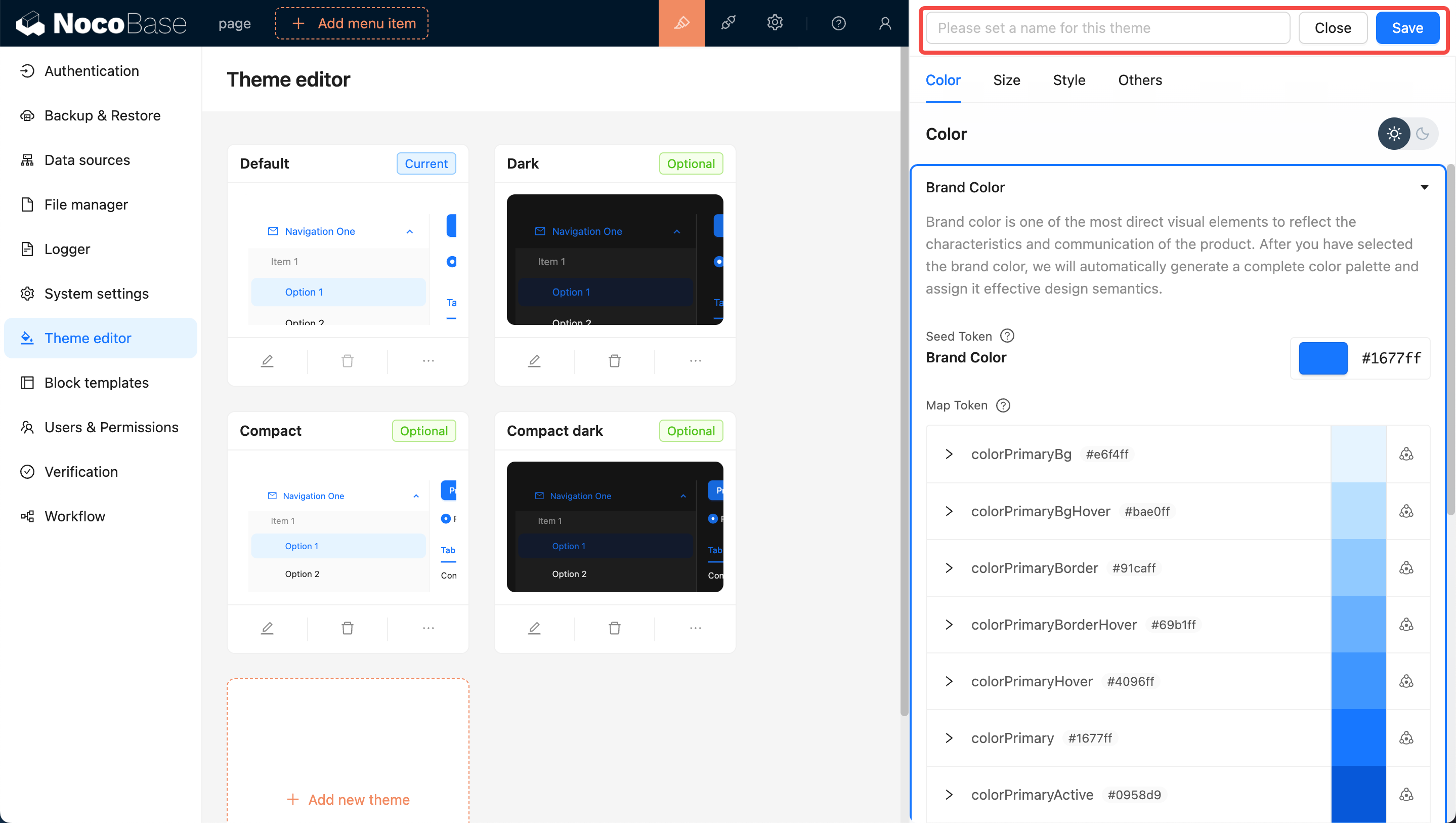Select the light sun mode toggle
The height and width of the screenshot is (823, 1456).
tap(1394, 134)
